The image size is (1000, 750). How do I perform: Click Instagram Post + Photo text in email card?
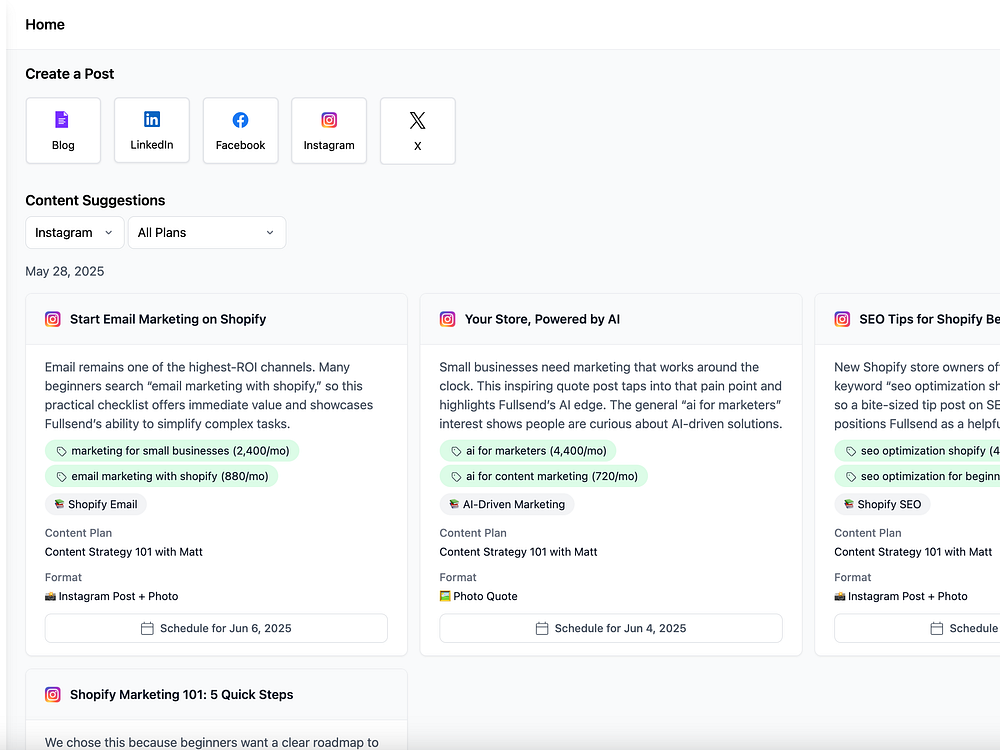(x=119, y=596)
